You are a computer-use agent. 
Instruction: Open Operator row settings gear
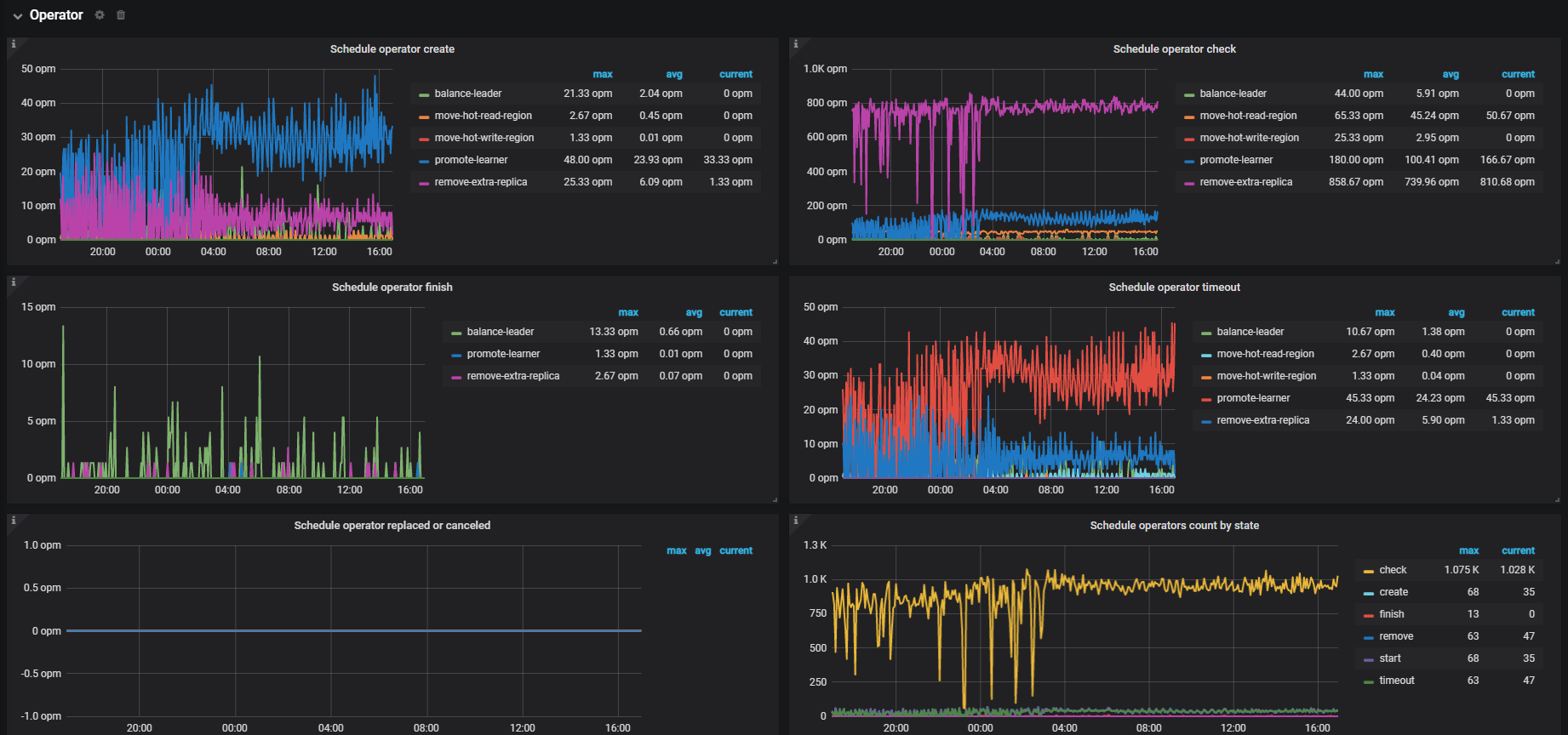click(100, 15)
